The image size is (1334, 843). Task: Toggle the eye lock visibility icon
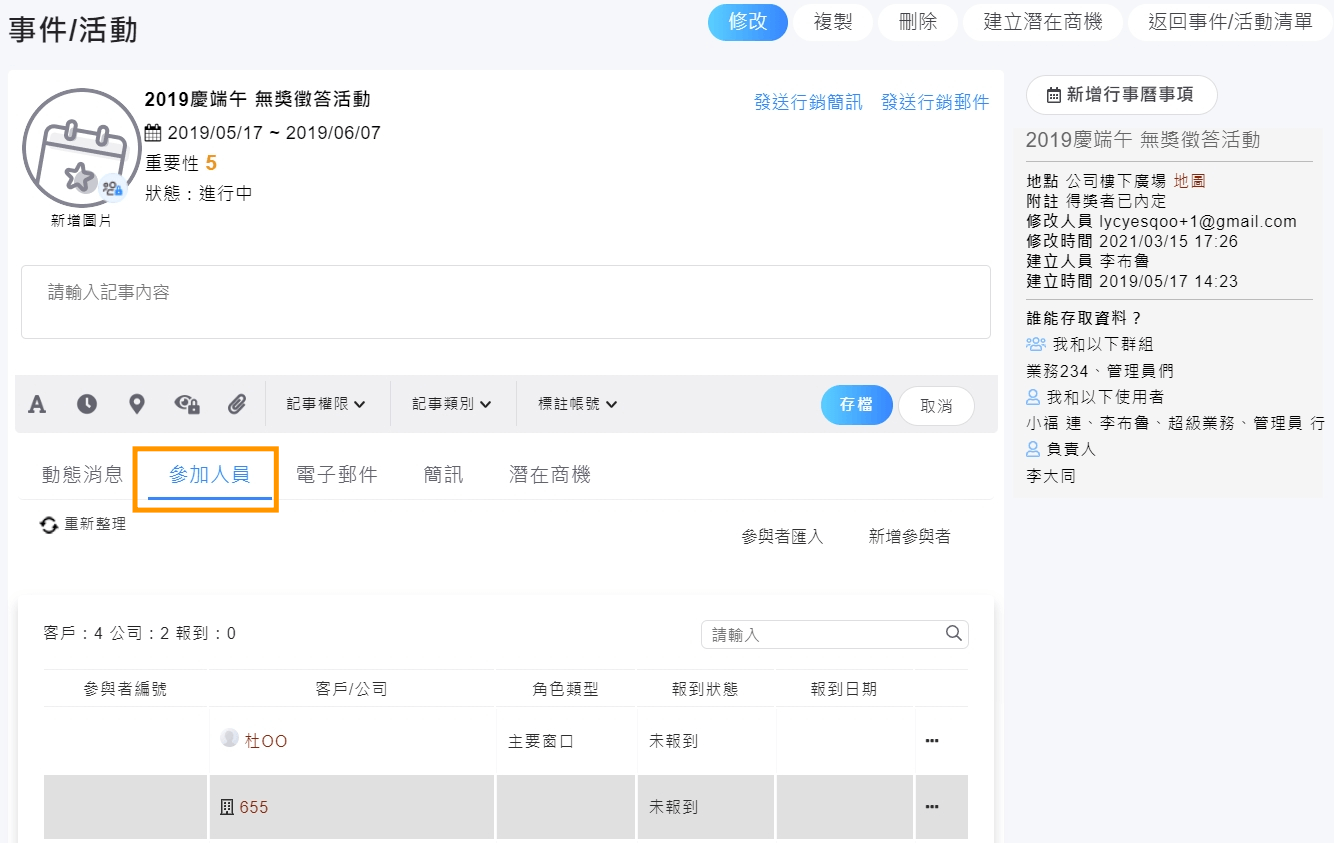click(187, 404)
